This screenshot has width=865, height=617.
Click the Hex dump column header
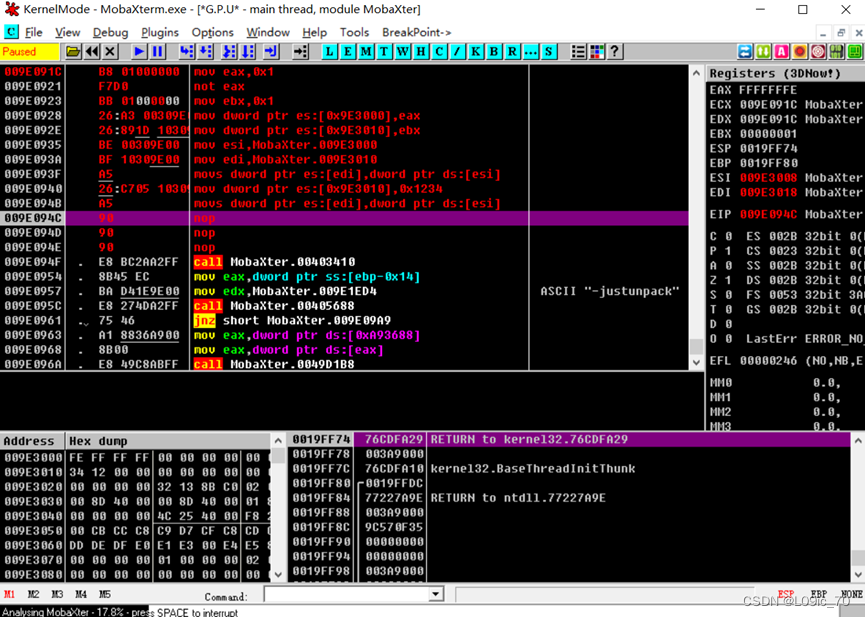click(x=168, y=441)
